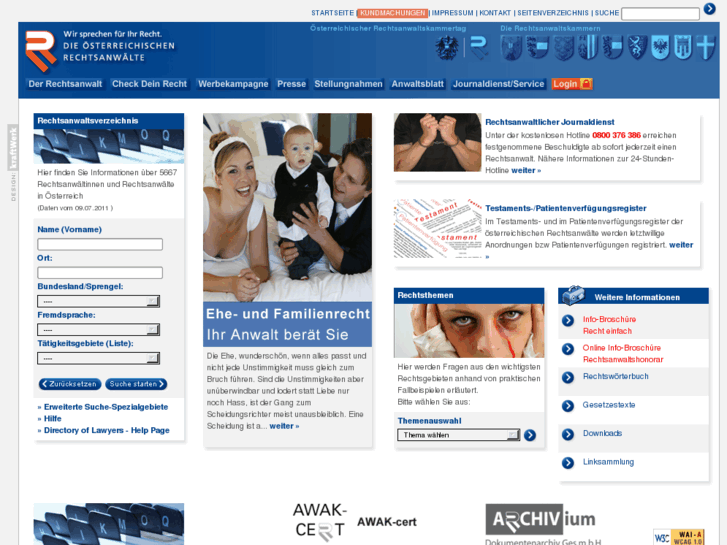This screenshot has height=545, width=727.
Task: Select the third chamber coat of arms shield
Action: (x=564, y=48)
